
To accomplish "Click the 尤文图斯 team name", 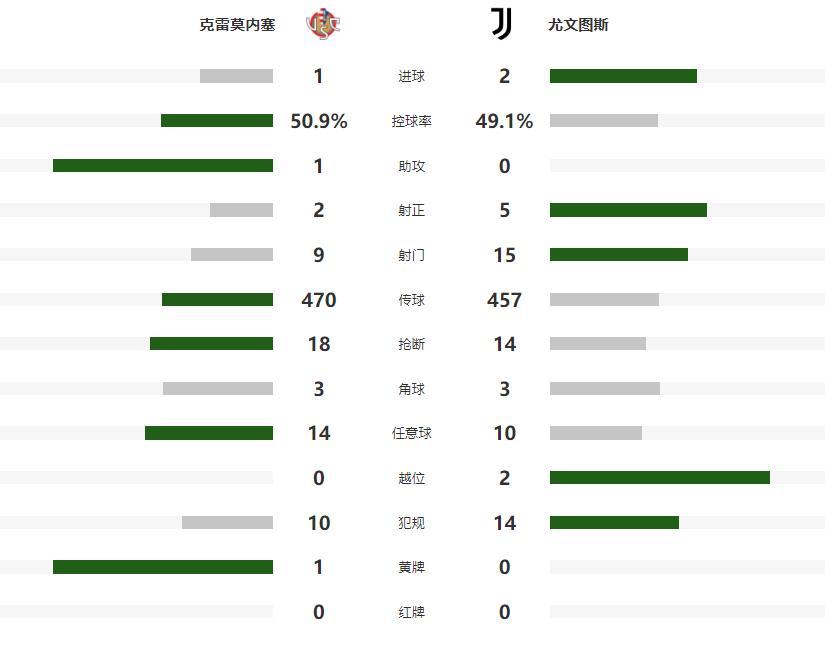I will 578,24.
